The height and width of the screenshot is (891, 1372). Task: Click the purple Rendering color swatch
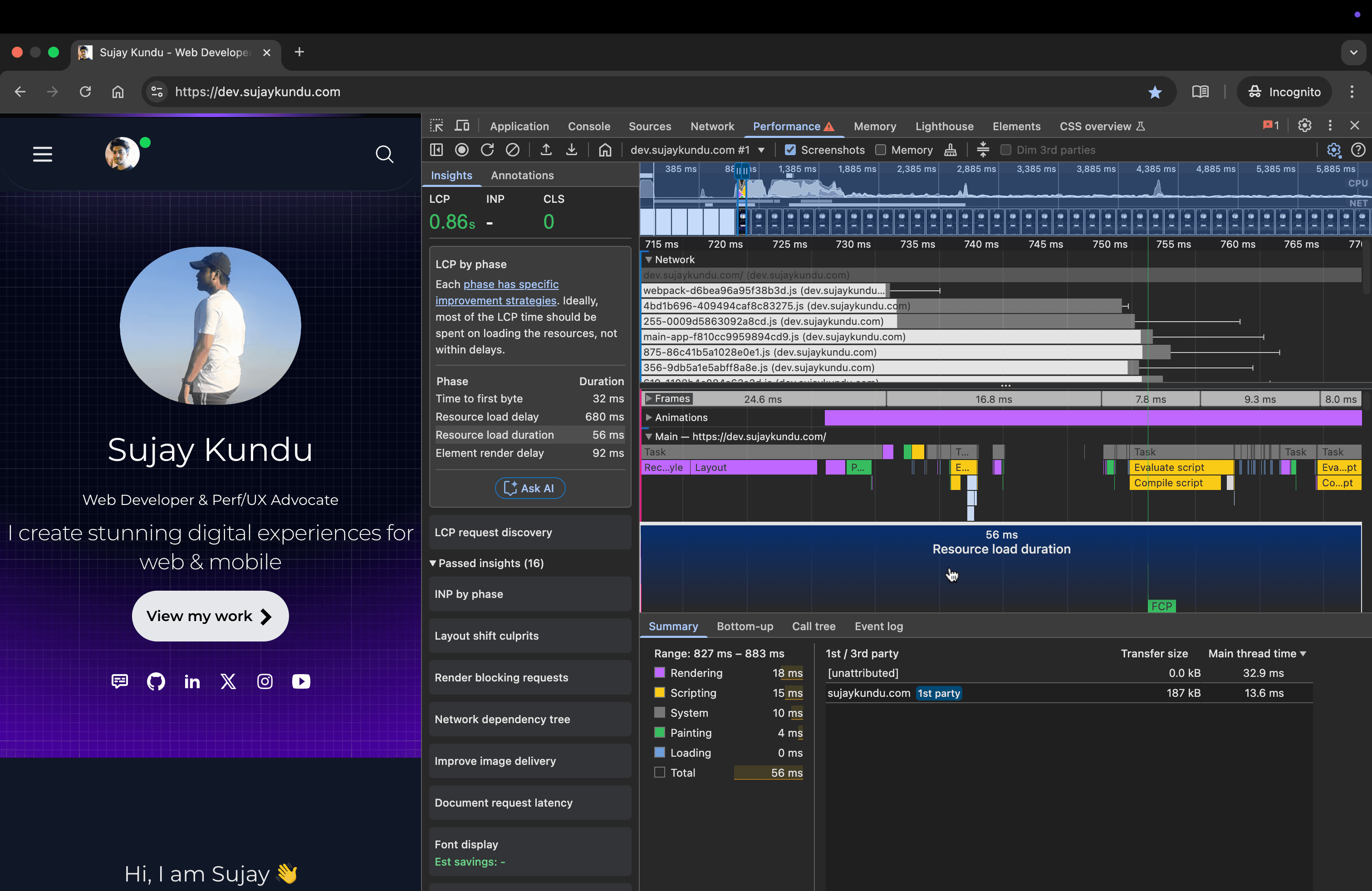(660, 673)
